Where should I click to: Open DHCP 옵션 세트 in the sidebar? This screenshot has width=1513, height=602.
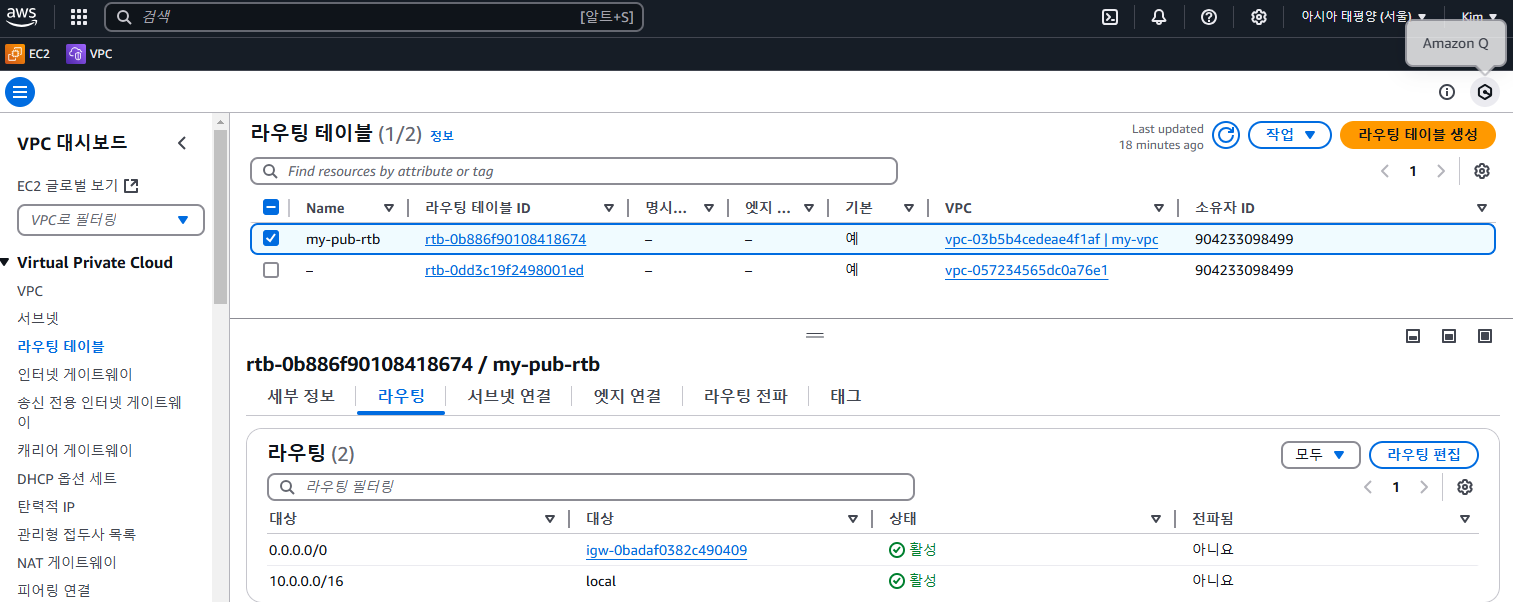(x=67, y=478)
